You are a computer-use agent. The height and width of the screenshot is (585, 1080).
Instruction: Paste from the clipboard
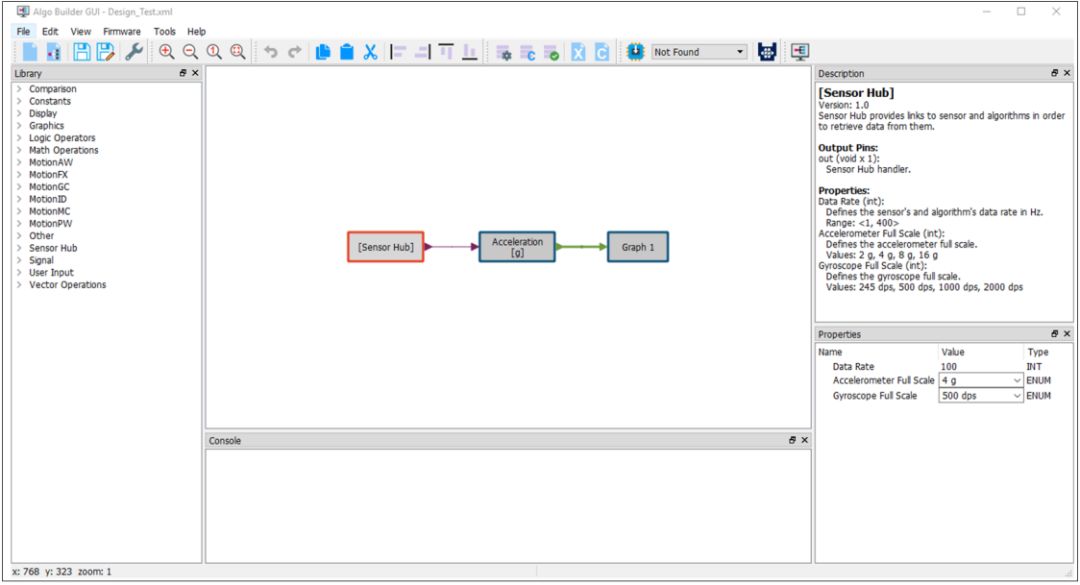click(346, 52)
